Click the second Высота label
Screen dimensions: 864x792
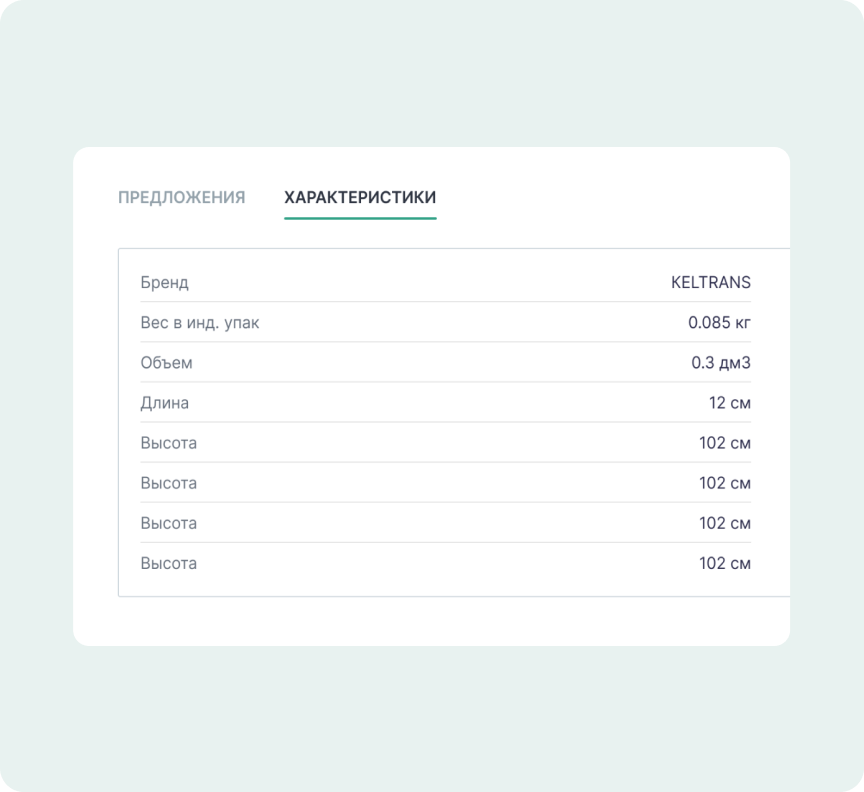[x=169, y=483]
